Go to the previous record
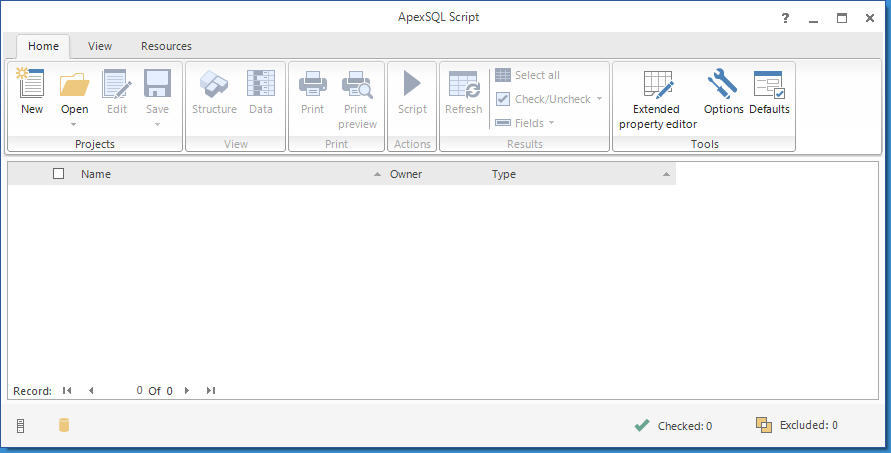The height and width of the screenshot is (453, 891). tap(91, 390)
